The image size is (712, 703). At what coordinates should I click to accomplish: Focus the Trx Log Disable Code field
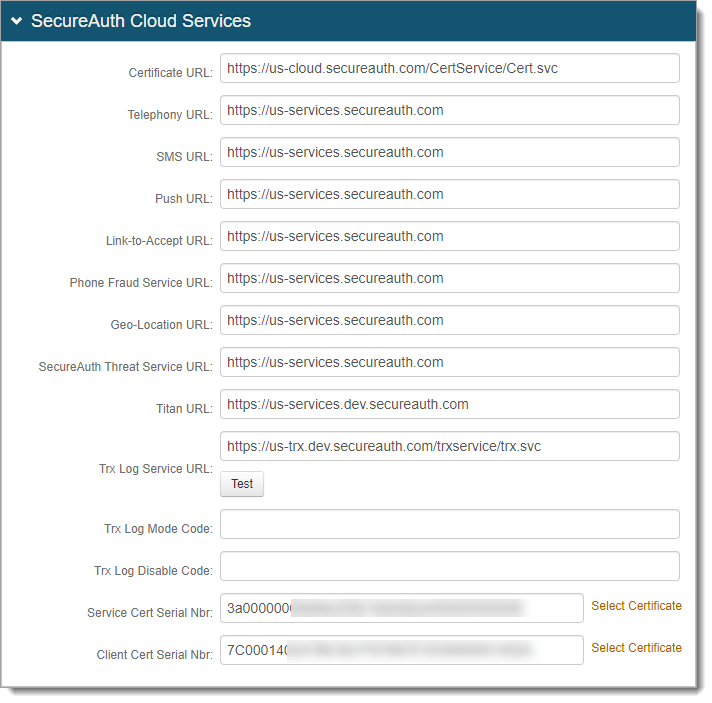pyautogui.click(x=450, y=566)
